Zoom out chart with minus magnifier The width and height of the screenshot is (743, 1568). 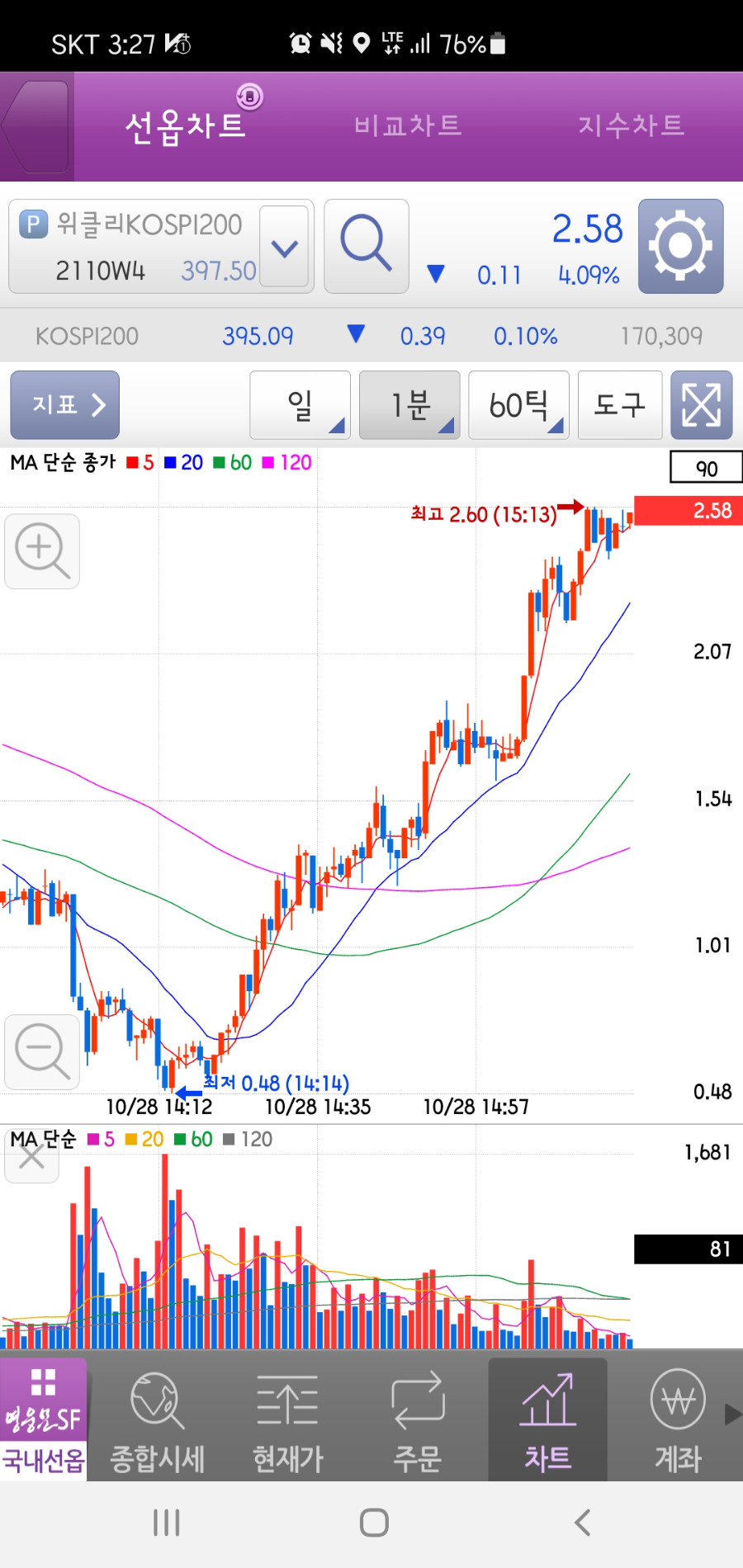coord(42,1052)
